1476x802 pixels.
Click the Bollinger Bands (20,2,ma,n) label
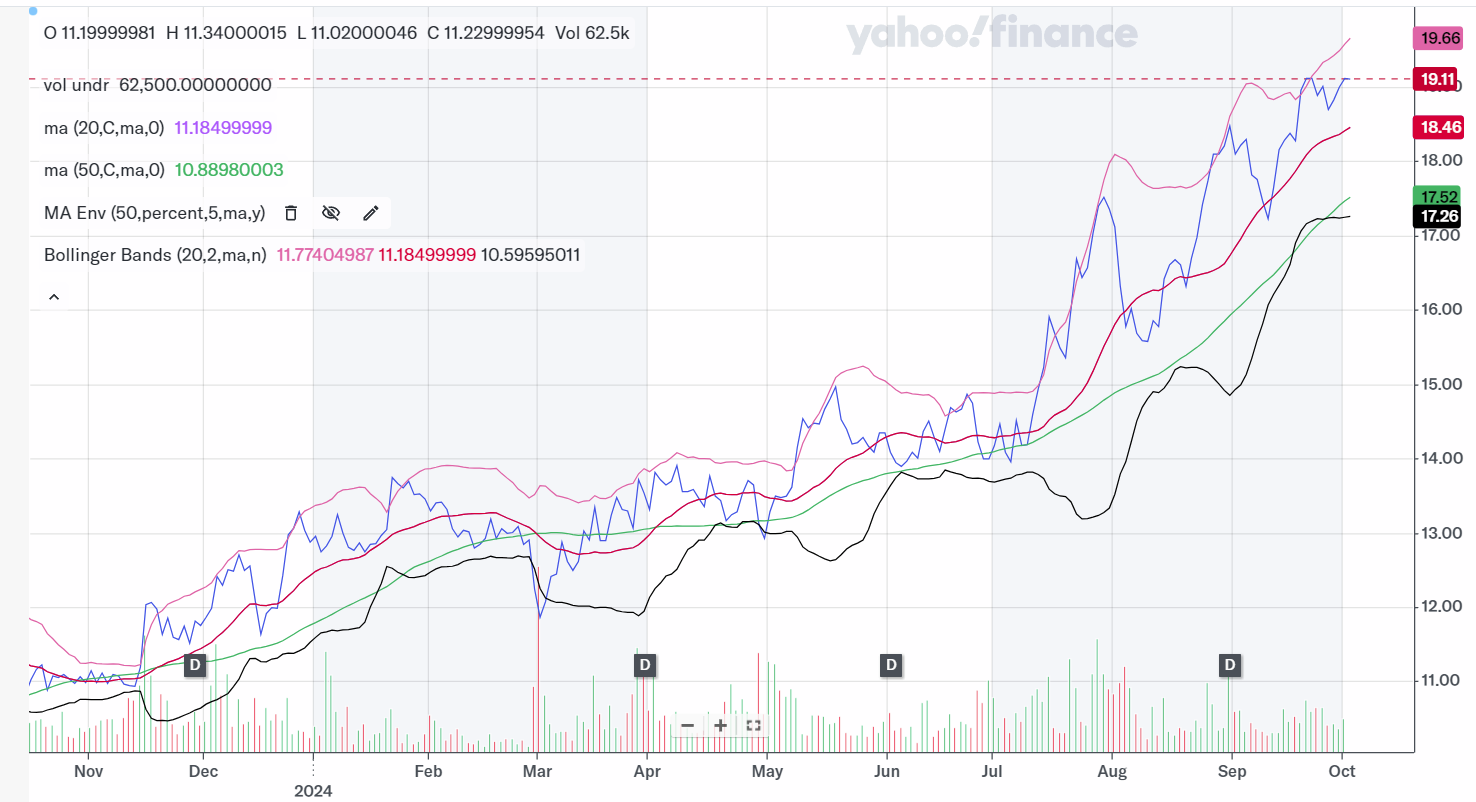[x=155, y=255]
